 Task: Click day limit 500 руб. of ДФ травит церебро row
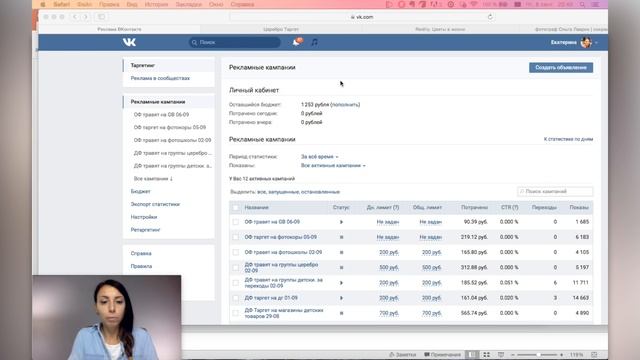(x=389, y=267)
